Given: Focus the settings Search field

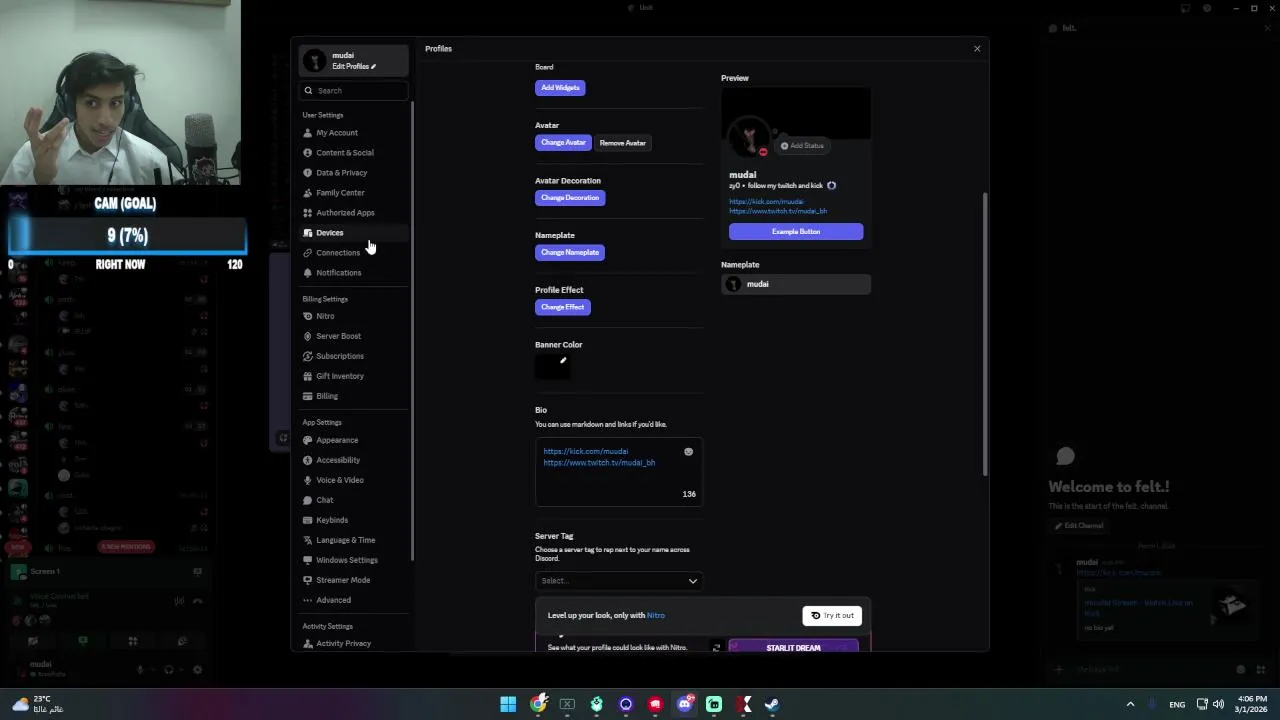Looking at the screenshot, I should (x=355, y=91).
